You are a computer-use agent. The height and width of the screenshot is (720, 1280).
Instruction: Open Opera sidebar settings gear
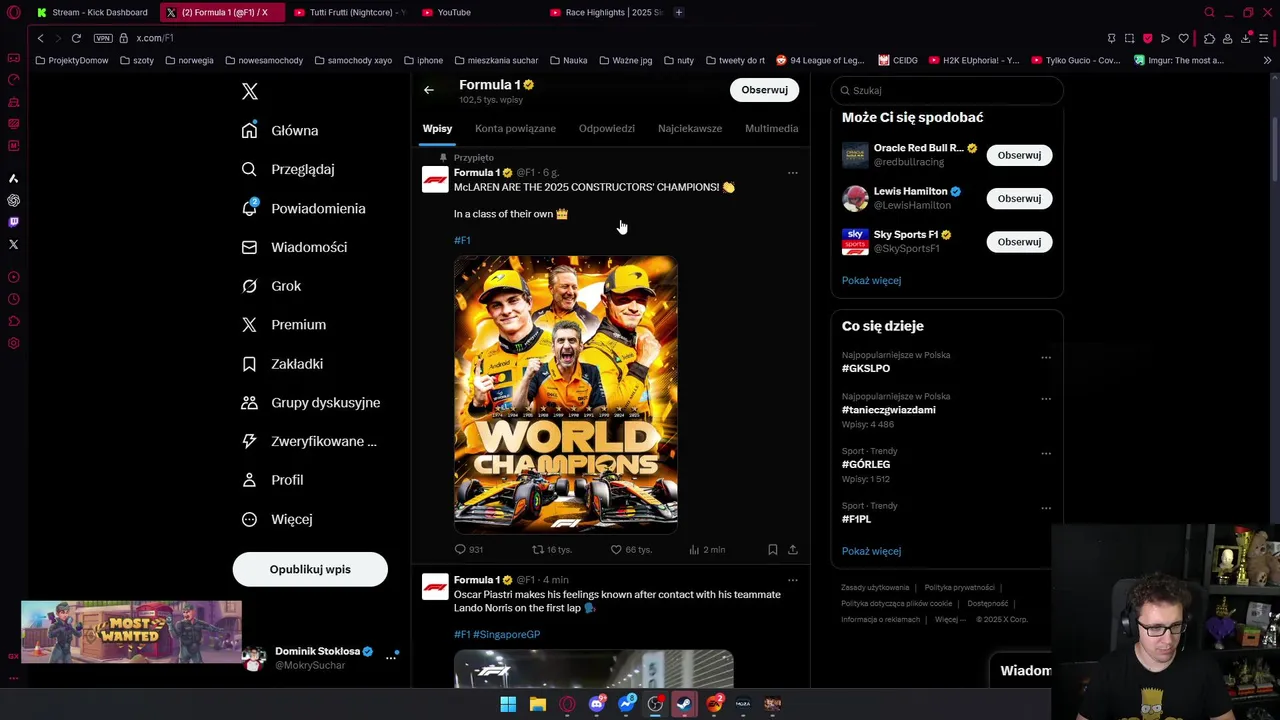(x=13, y=343)
